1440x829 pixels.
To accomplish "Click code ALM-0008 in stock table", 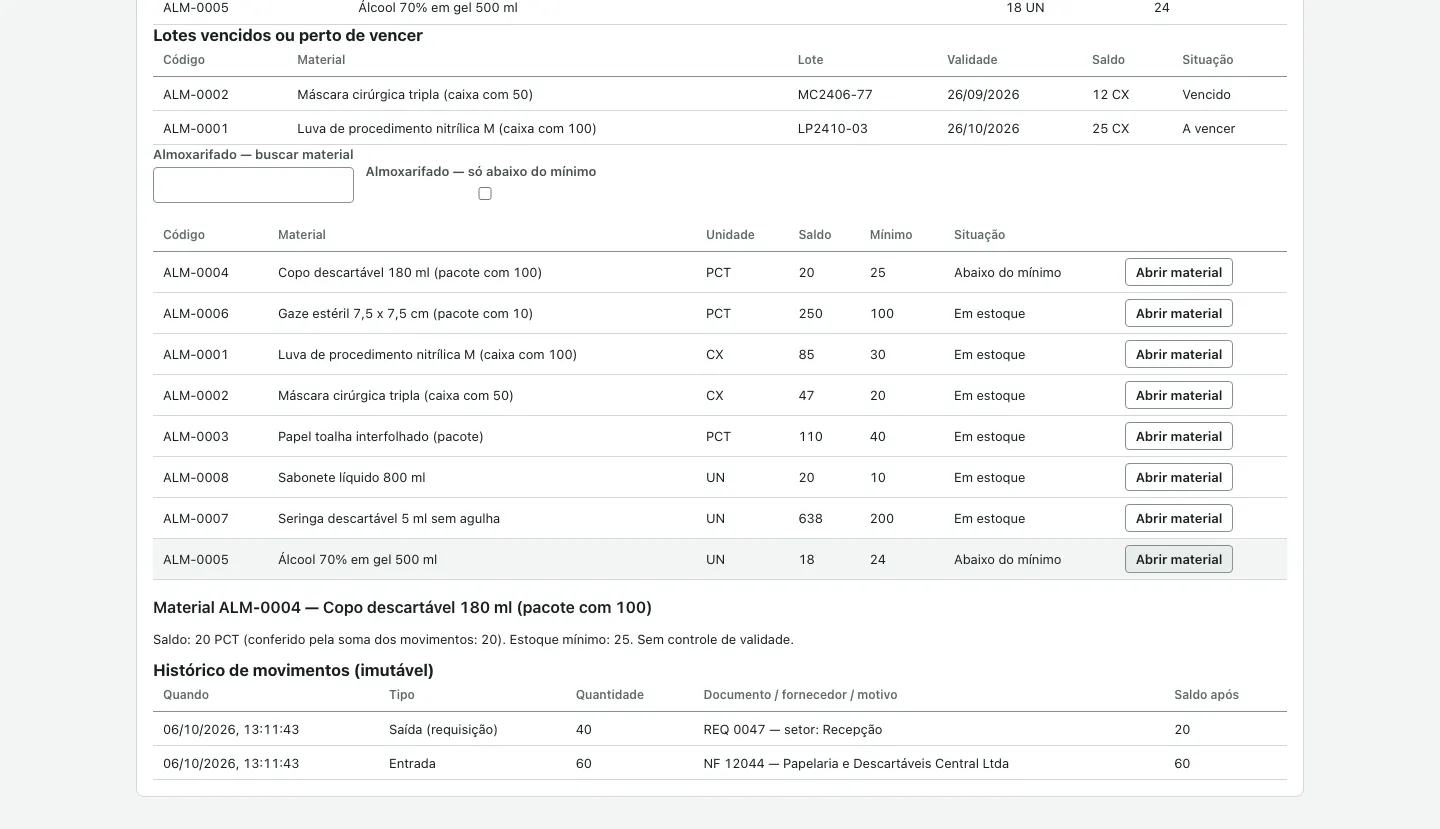I will (196, 478).
